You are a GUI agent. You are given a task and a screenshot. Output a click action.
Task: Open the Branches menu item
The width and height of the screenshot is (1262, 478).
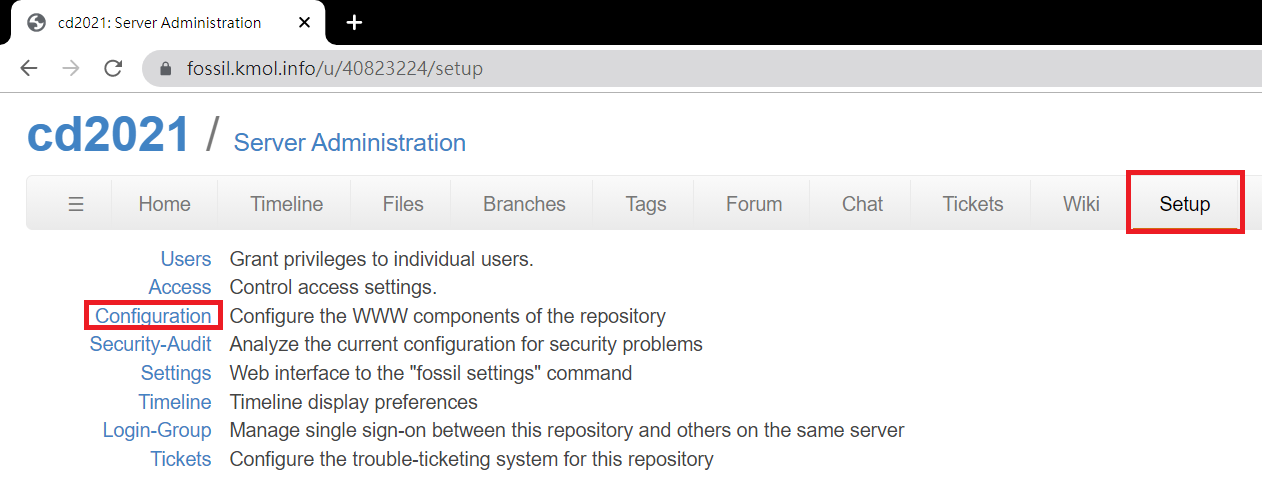coord(524,204)
